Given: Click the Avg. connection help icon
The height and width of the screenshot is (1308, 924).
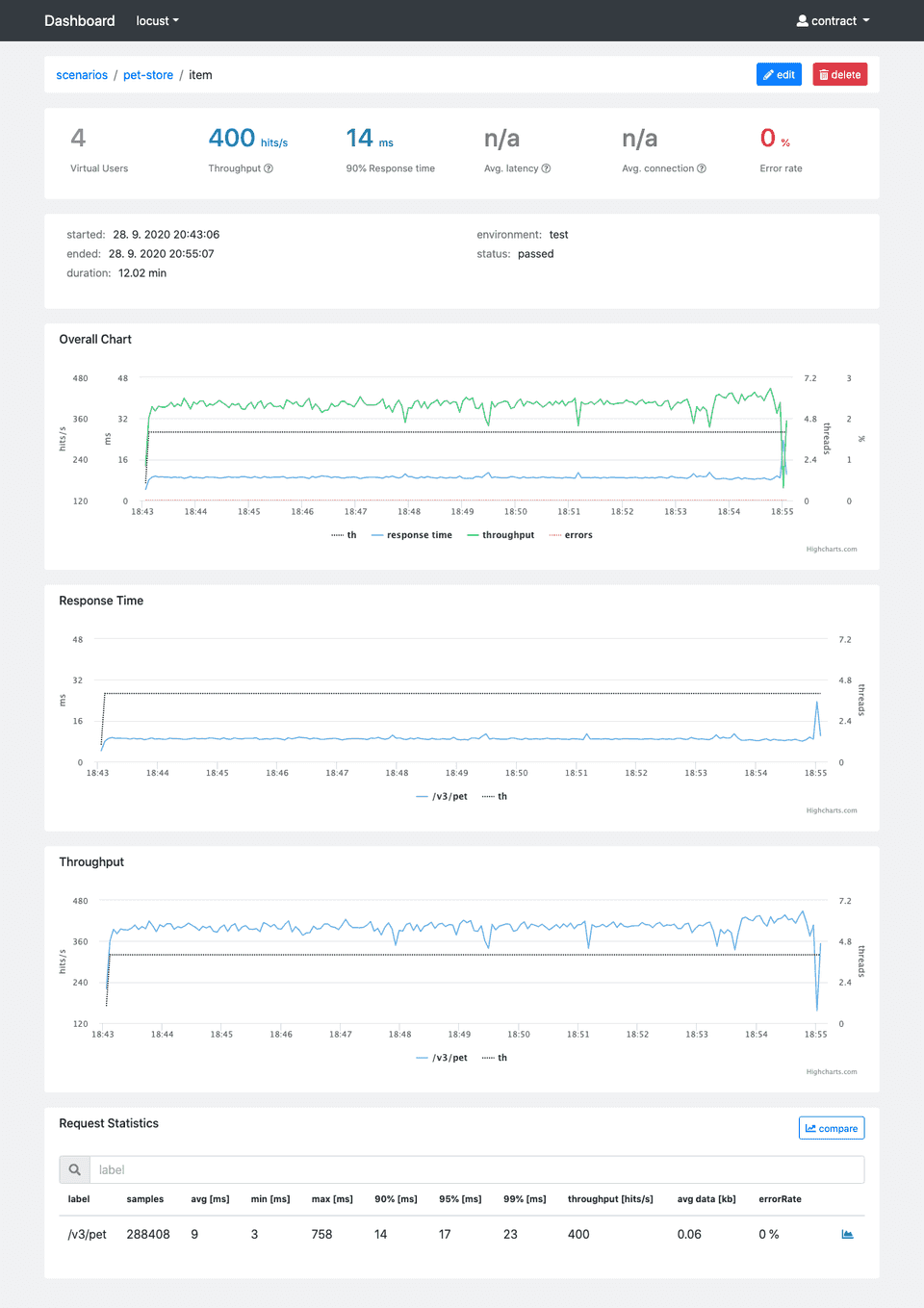Looking at the screenshot, I should [x=702, y=168].
